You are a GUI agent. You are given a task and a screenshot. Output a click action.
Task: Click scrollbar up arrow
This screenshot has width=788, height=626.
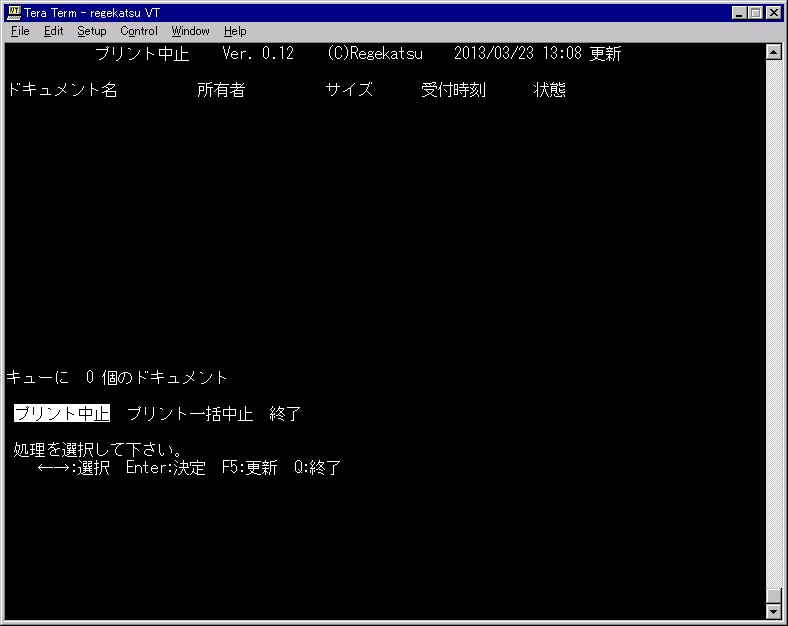click(773, 52)
